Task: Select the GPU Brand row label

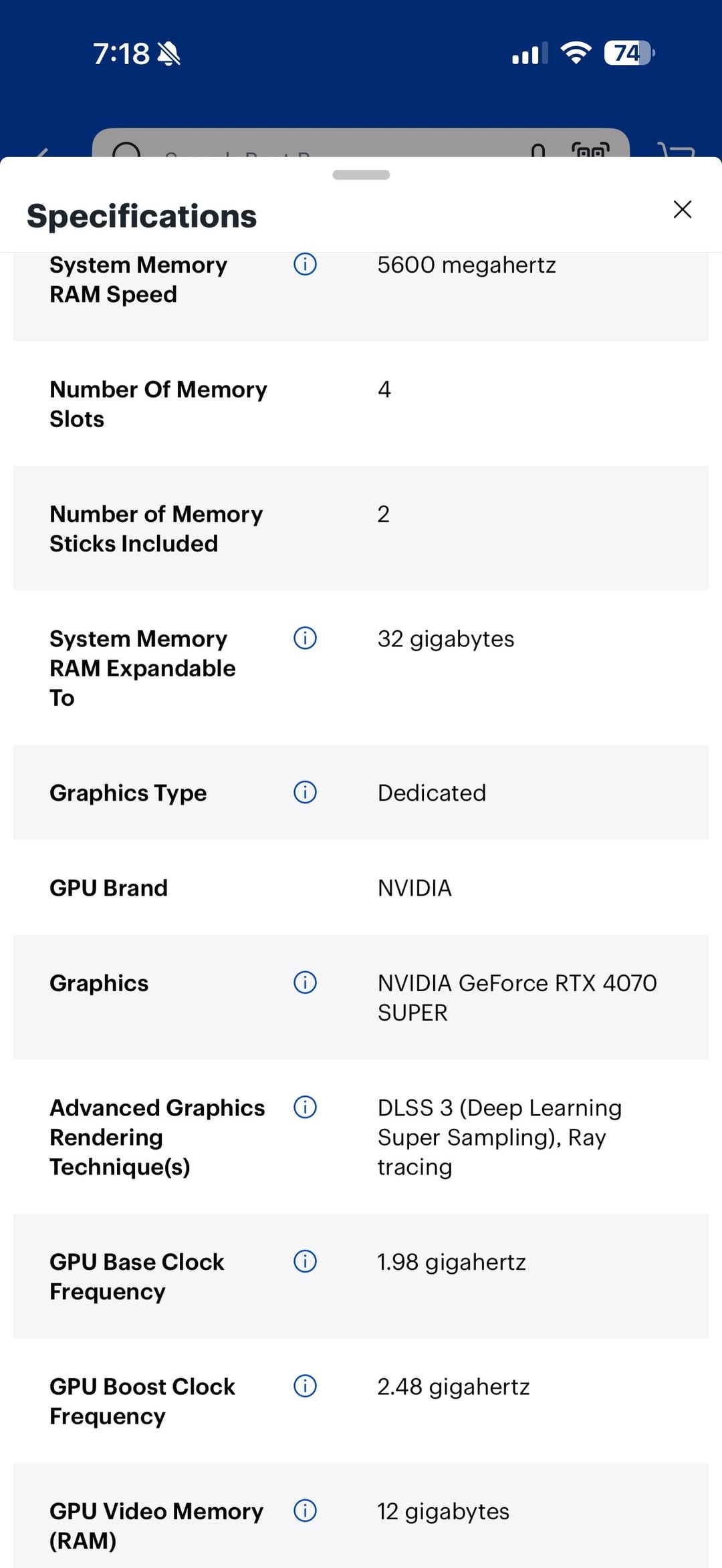Action: [109, 888]
